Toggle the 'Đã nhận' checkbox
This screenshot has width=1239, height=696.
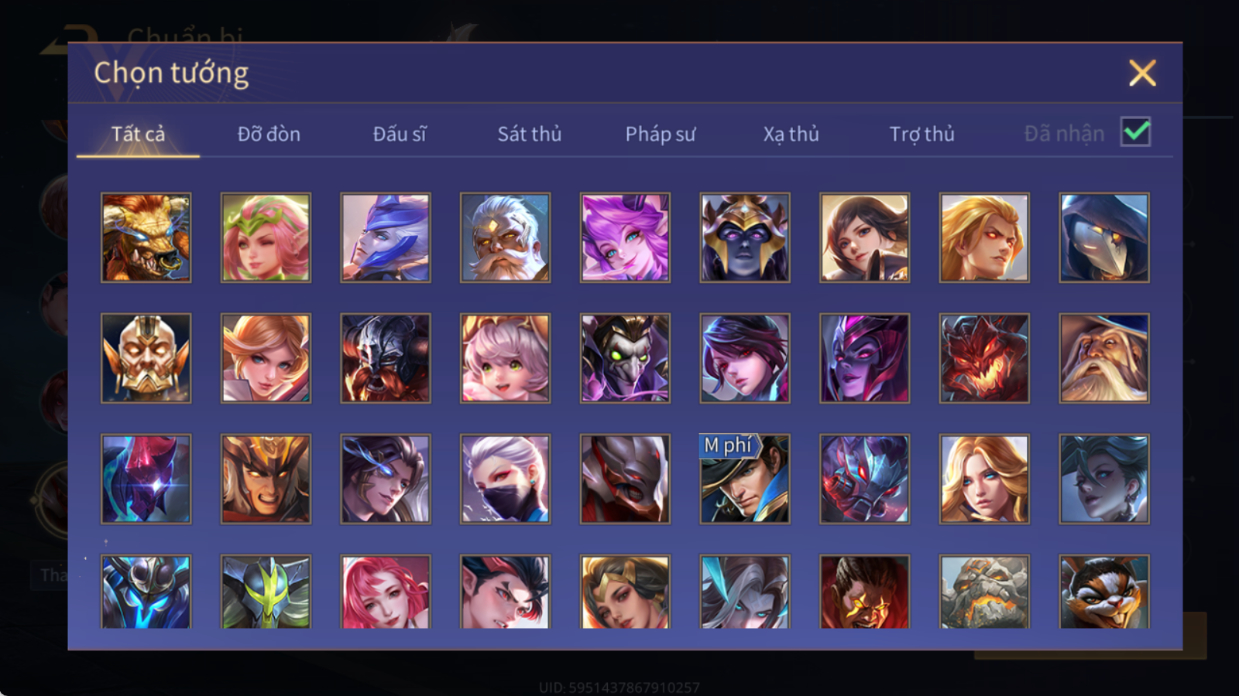point(1135,132)
